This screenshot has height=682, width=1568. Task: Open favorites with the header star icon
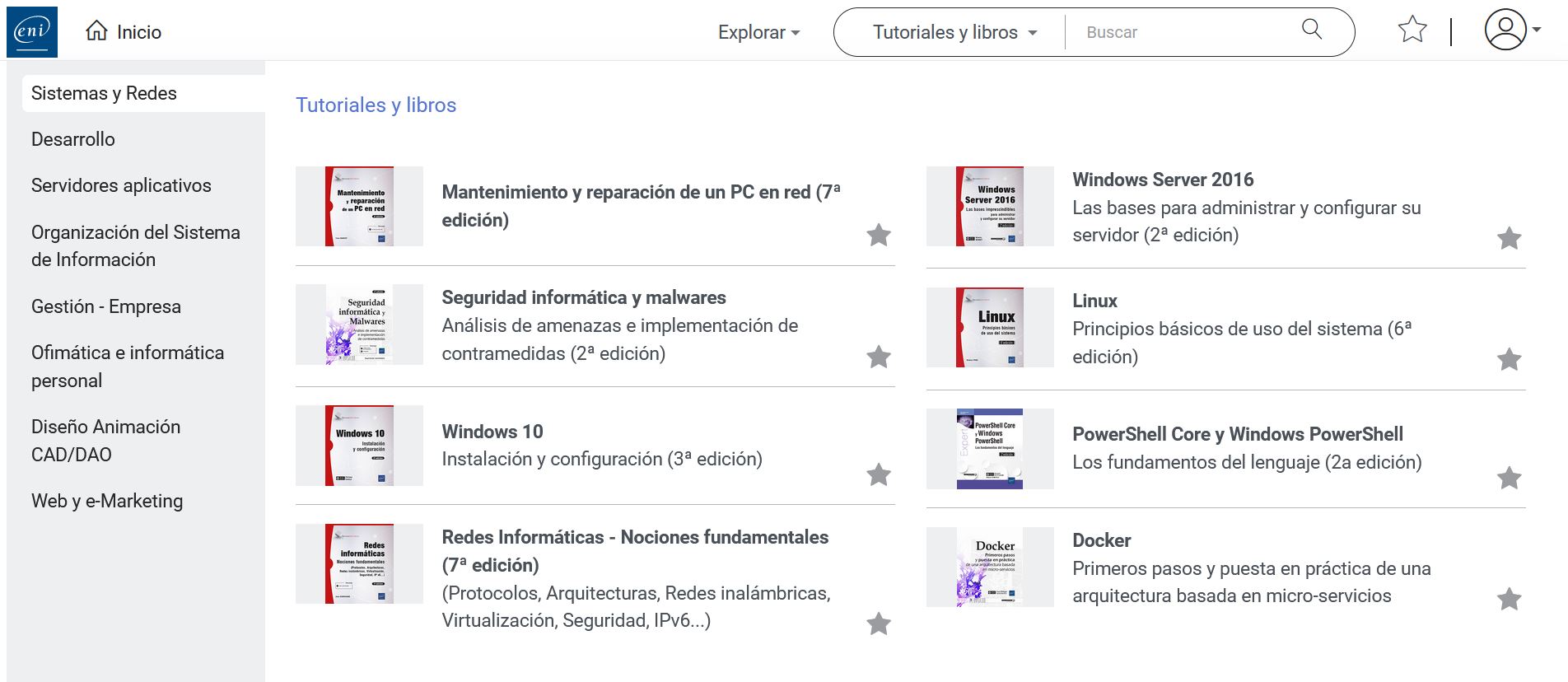(x=1412, y=30)
